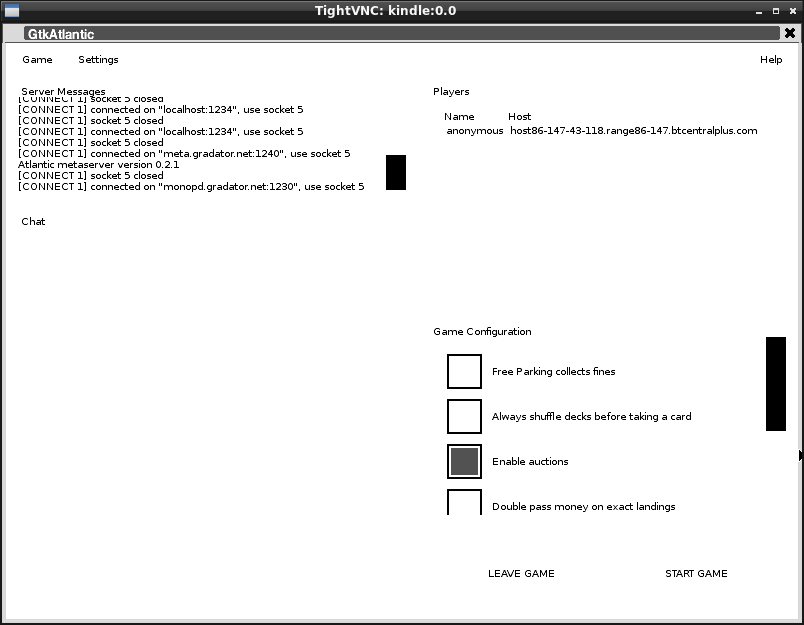Screen dimensions: 804x625
Task: Enable Free Parking collects fines checkbox
Action: 464,371
